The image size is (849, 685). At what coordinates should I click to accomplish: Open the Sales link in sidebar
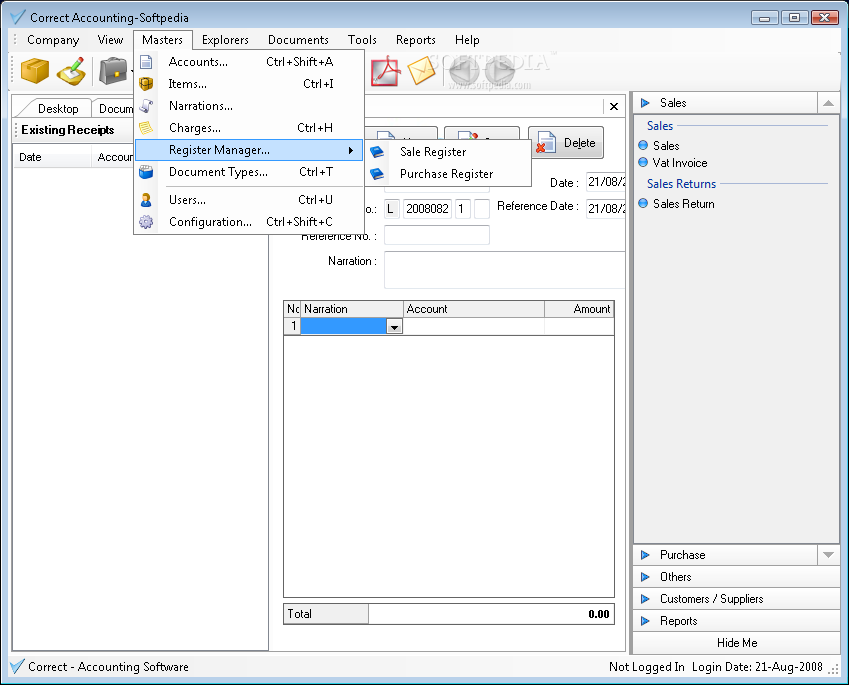(x=666, y=146)
